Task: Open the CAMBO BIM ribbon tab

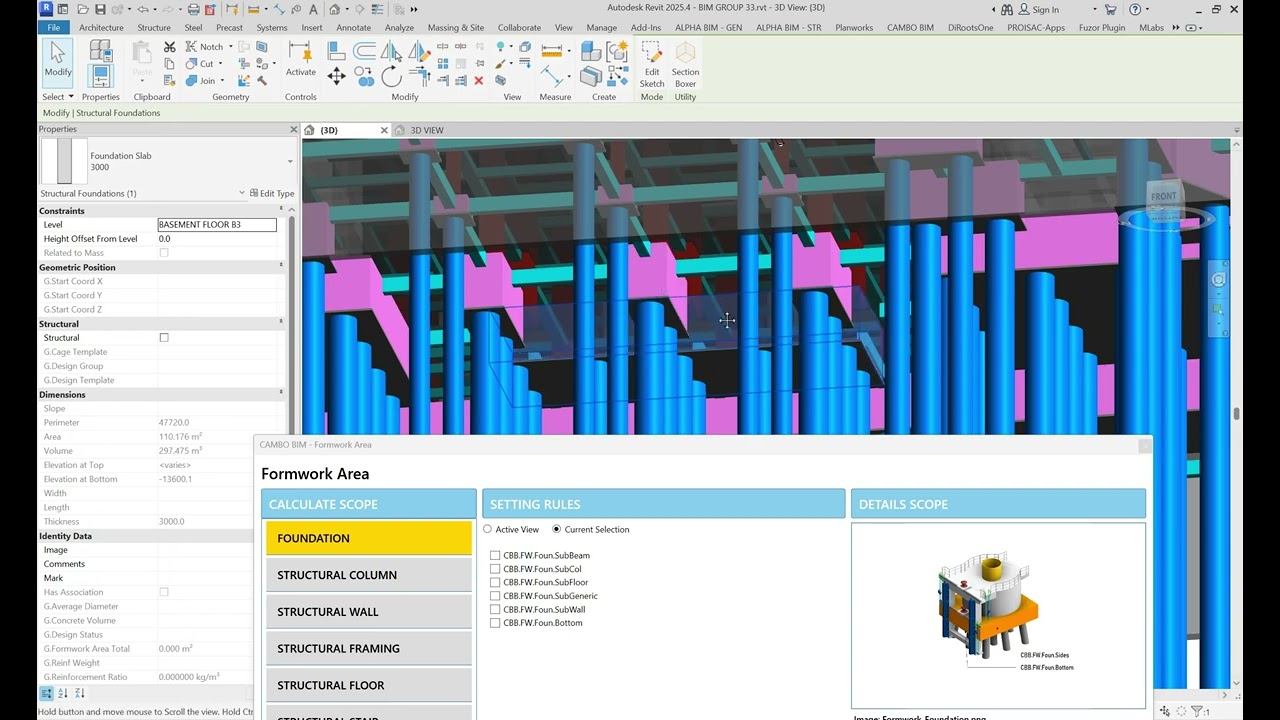Action: coord(911,28)
